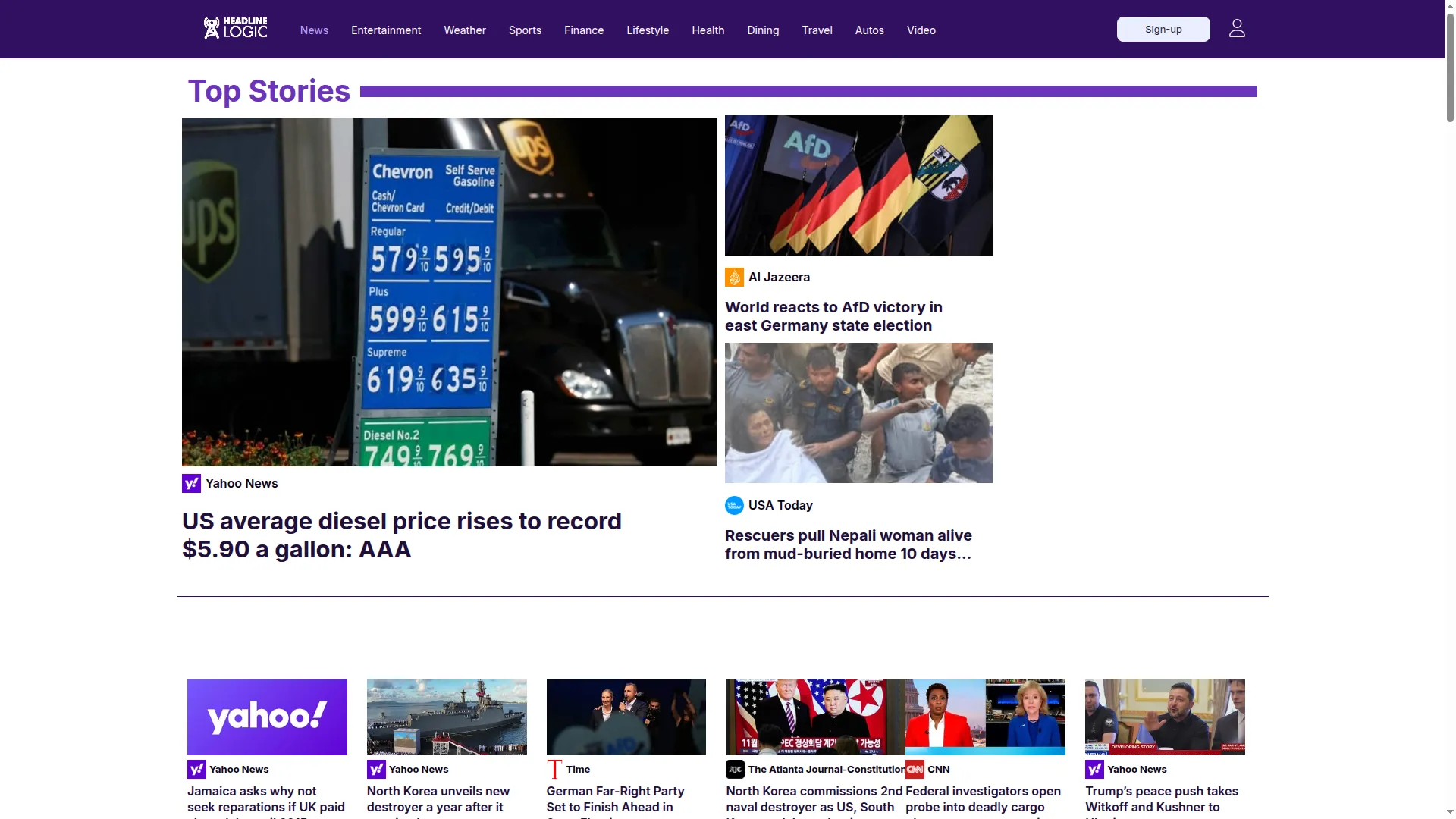This screenshot has height=819, width=1456.
Task: Open the user account profile icon
Action: tap(1237, 29)
